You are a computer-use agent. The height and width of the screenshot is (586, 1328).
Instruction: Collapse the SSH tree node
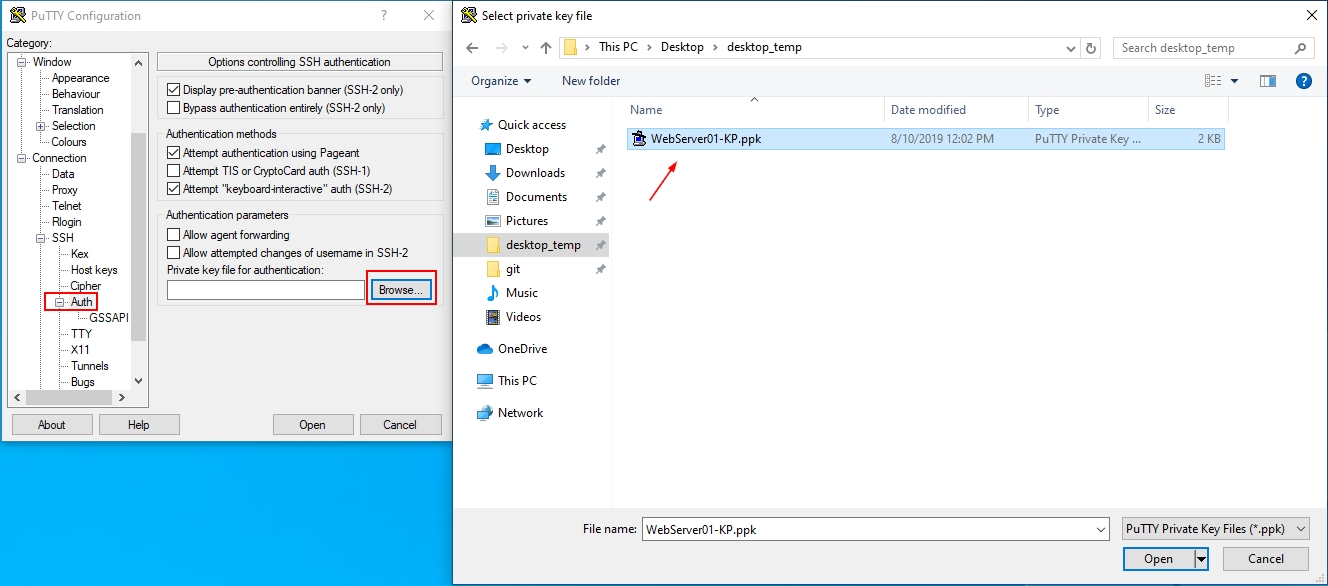pos(41,238)
